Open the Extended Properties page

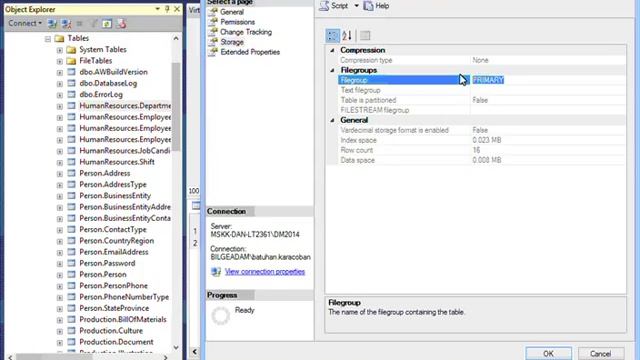click(250, 52)
